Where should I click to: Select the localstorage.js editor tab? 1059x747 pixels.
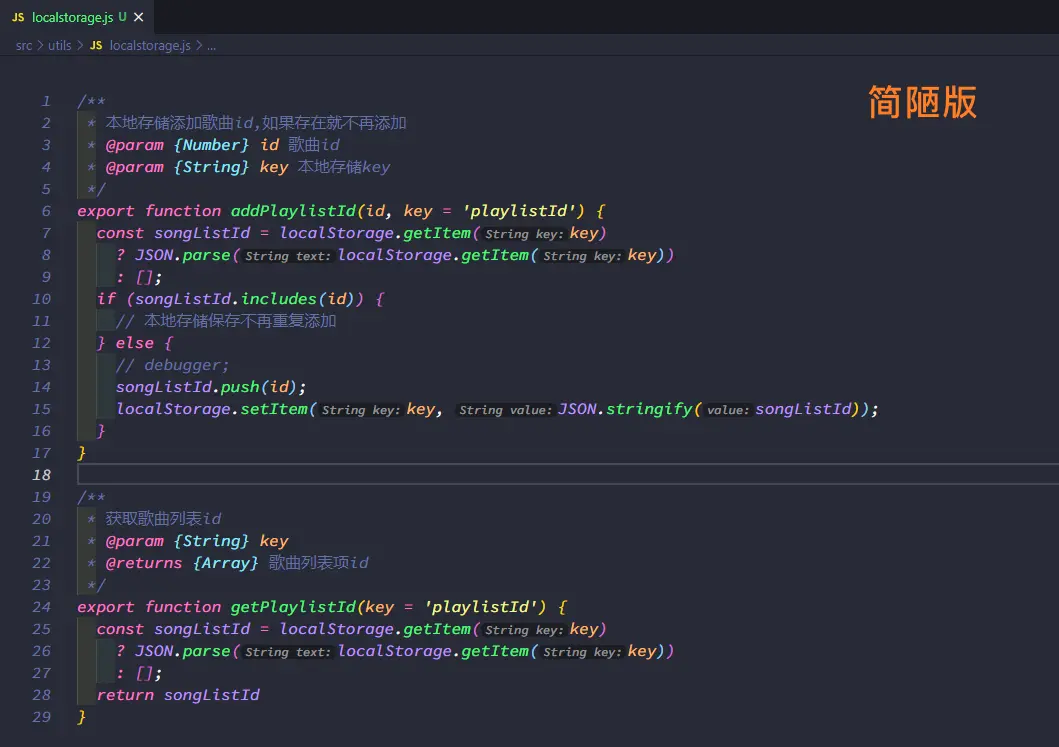click(x=73, y=17)
